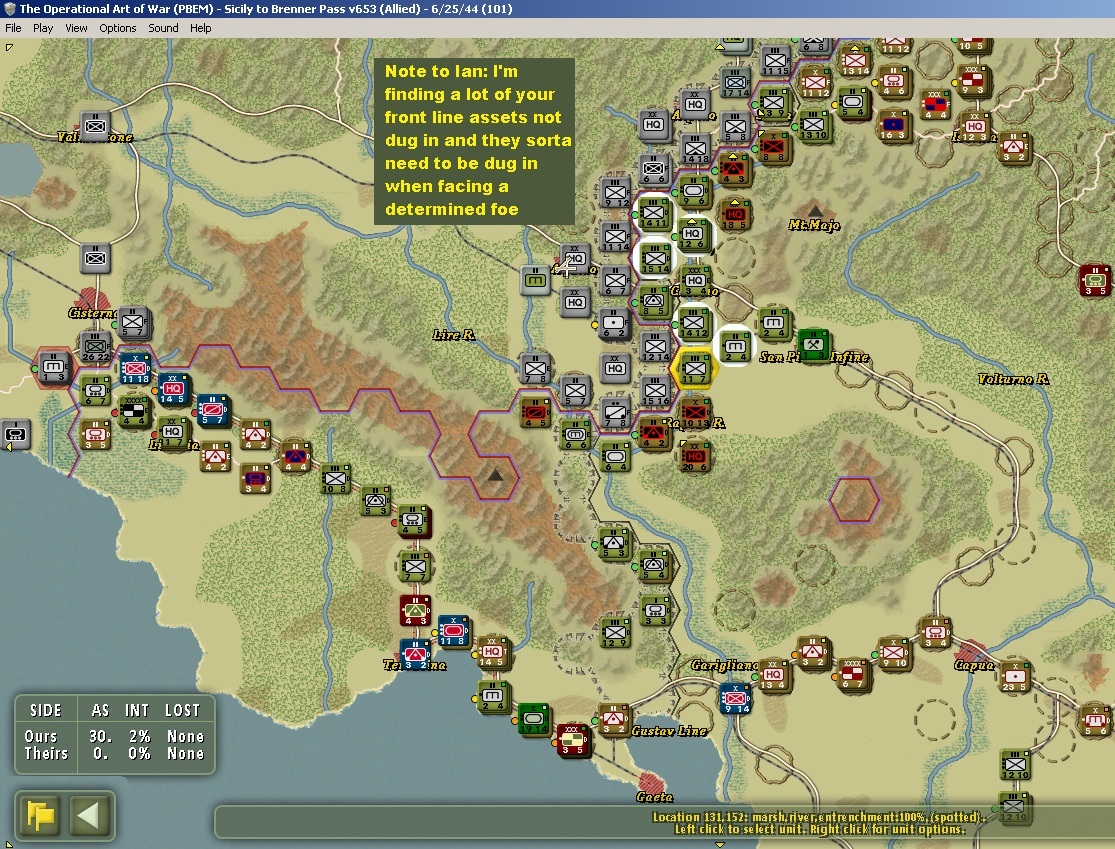Select the HQ unit 13 4 near Garigliano
Screen dimensions: 1115x849
click(x=773, y=676)
